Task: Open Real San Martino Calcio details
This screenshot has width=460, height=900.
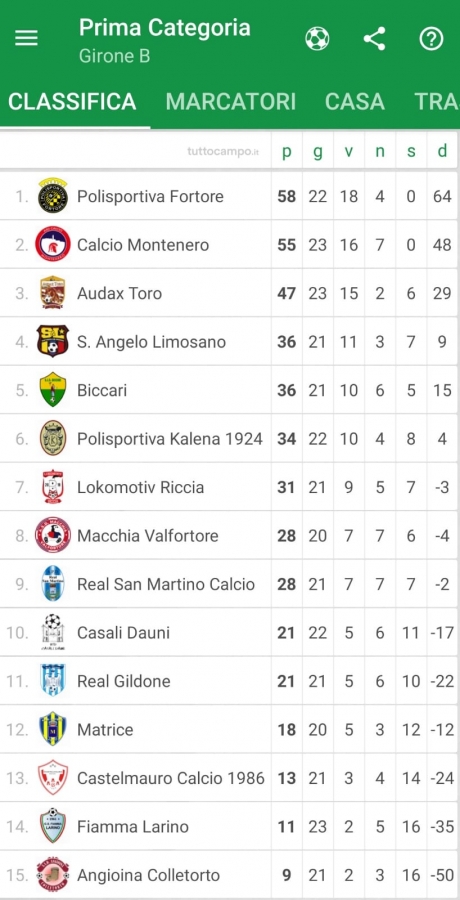Action: coord(230,584)
